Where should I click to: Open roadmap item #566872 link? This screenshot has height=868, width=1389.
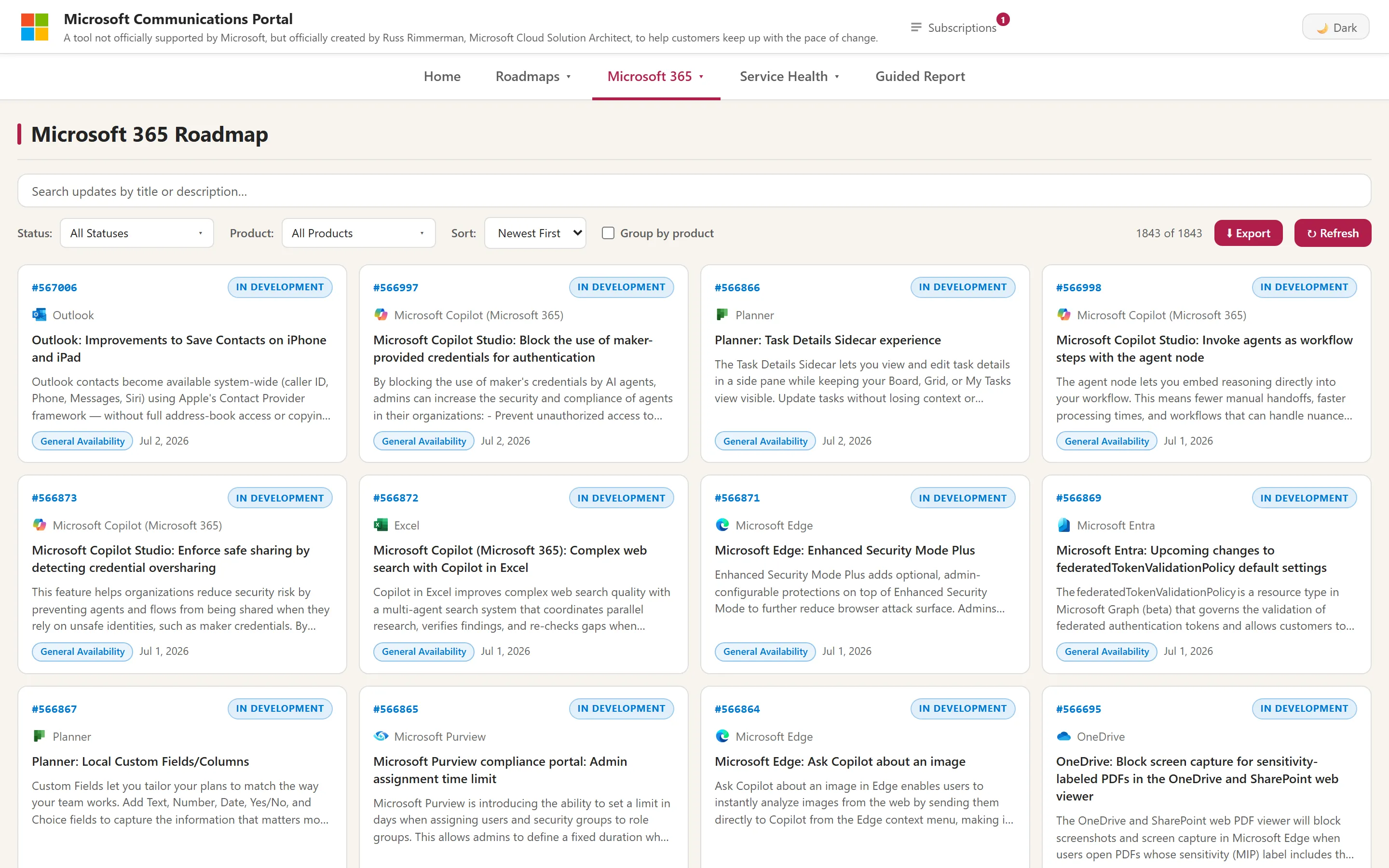[x=395, y=498]
